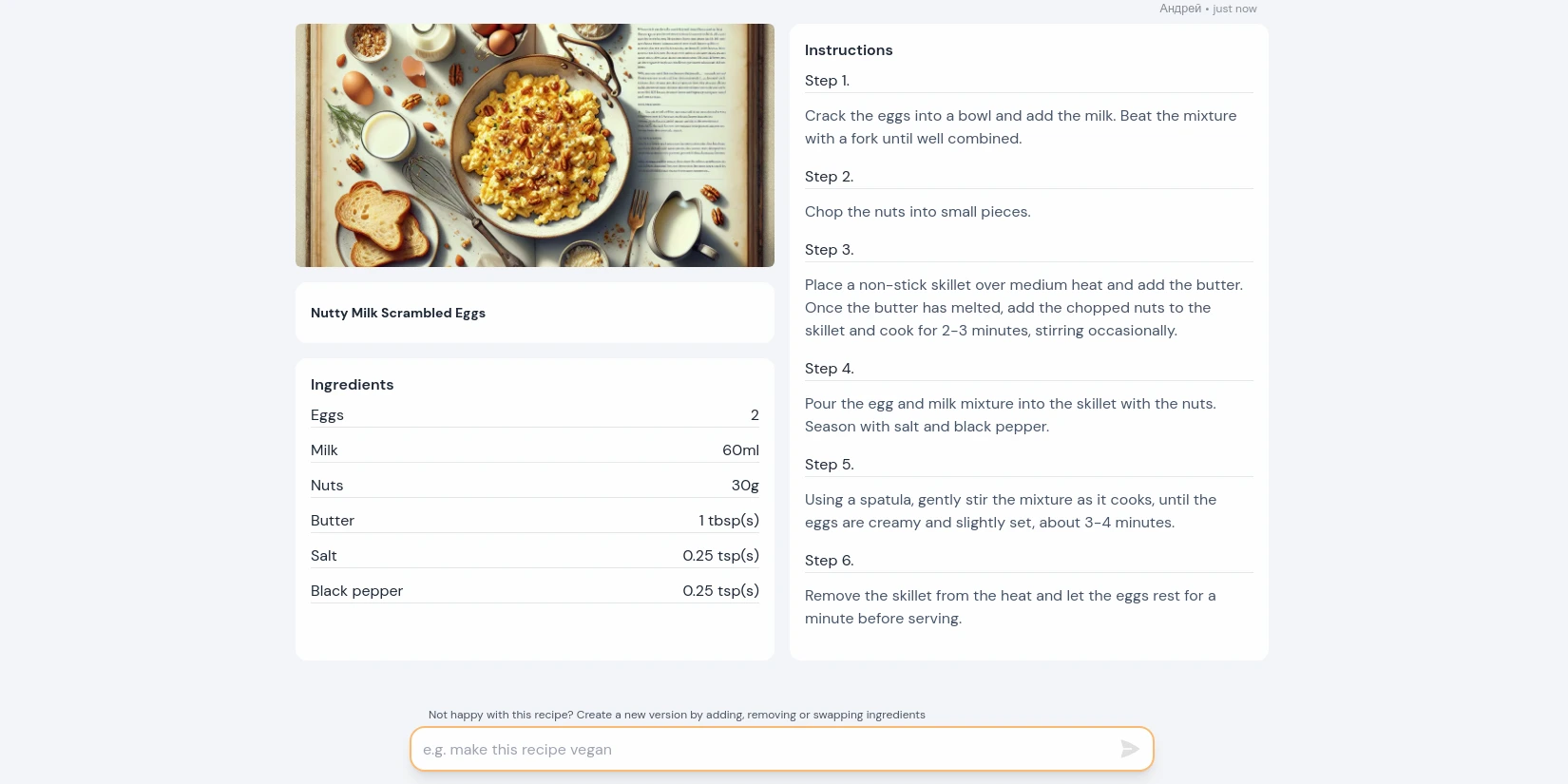Click the Black pepper ingredient row
The image size is (1568, 784).
coord(534,591)
